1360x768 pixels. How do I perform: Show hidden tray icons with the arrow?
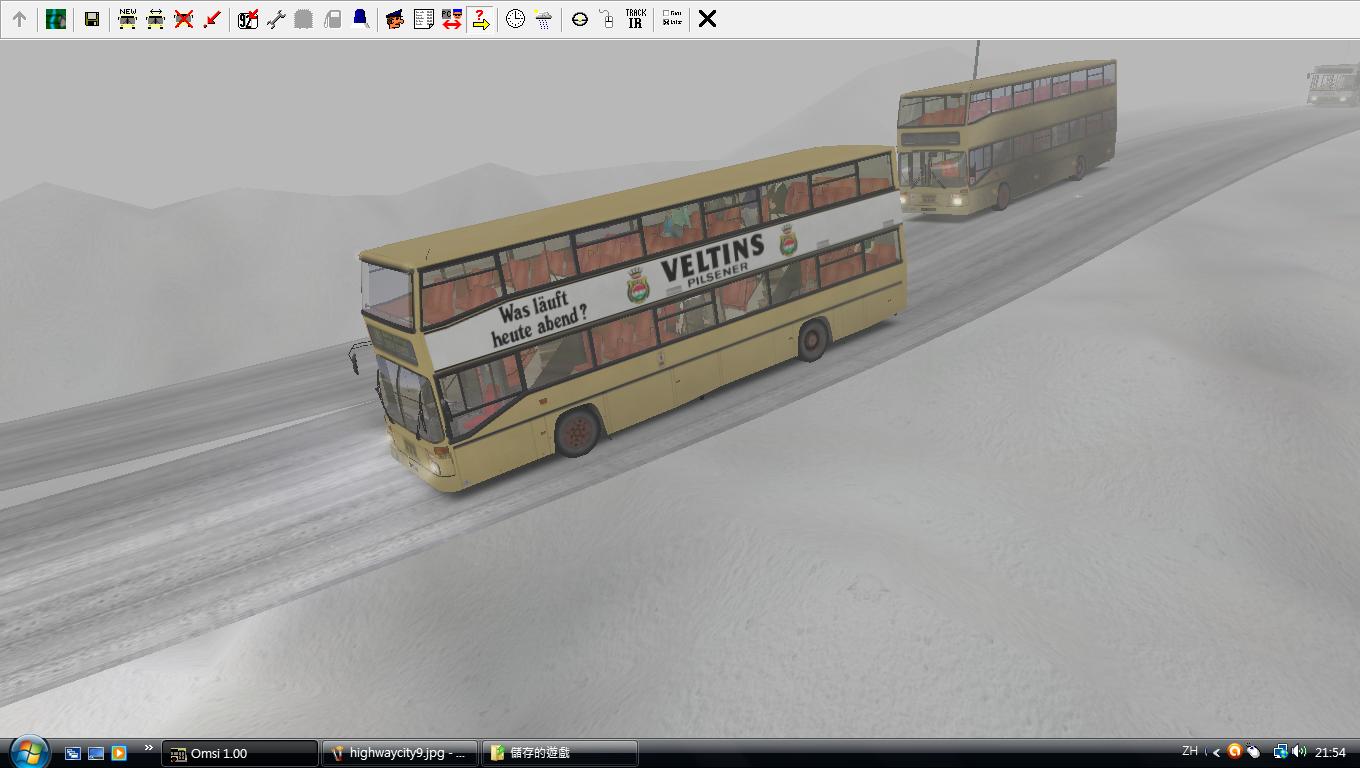pos(1217,753)
